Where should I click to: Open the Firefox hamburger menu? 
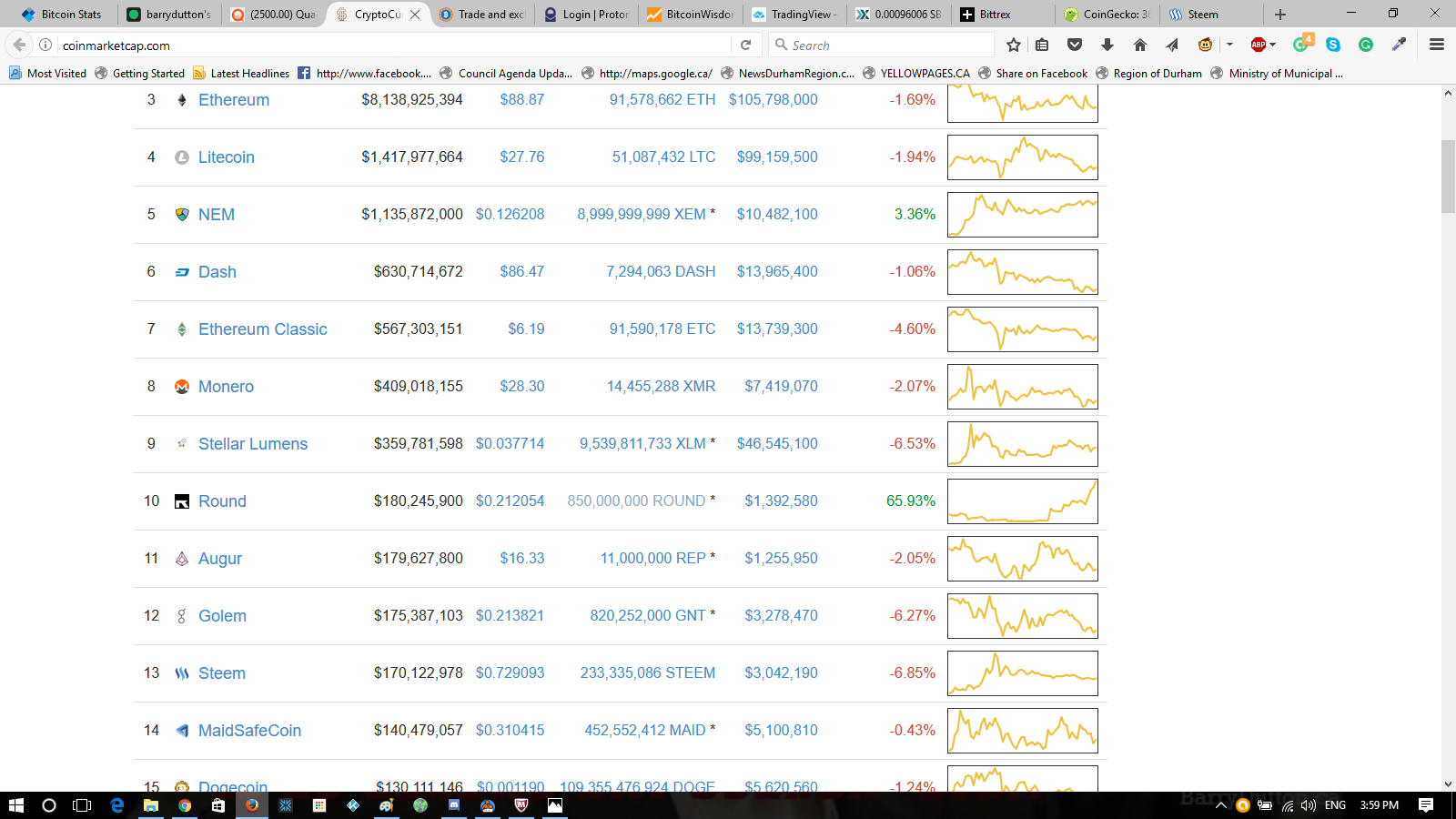point(1437,45)
